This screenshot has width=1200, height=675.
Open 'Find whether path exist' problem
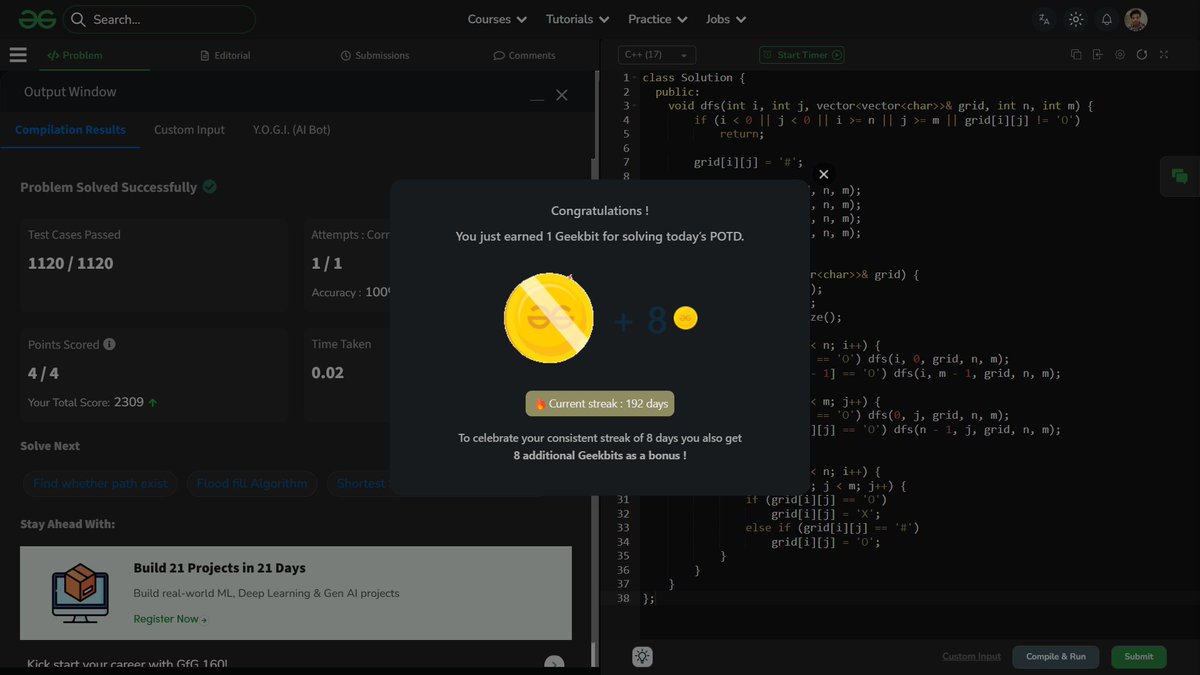(x=100, y=483)
